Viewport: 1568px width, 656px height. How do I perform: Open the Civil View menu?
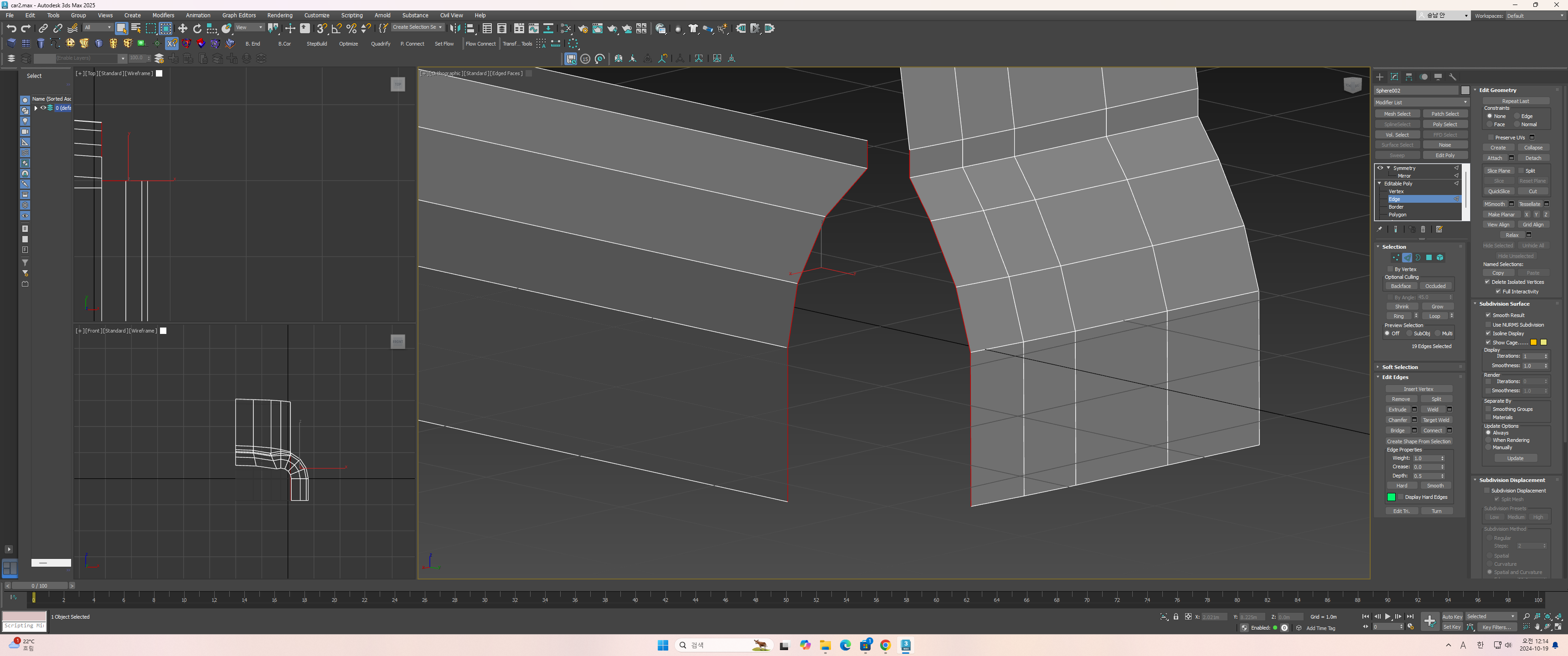pos(451,15)
